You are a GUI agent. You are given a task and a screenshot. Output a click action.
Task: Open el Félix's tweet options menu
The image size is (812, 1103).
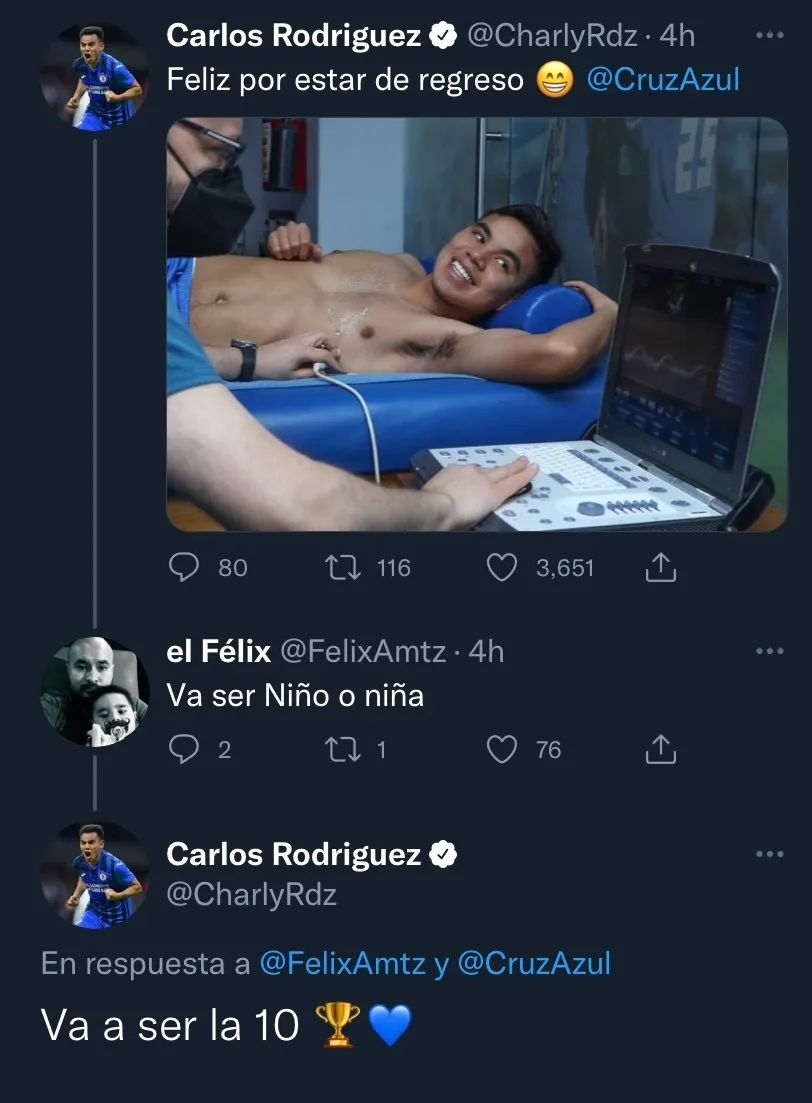[x=768, y=651]
